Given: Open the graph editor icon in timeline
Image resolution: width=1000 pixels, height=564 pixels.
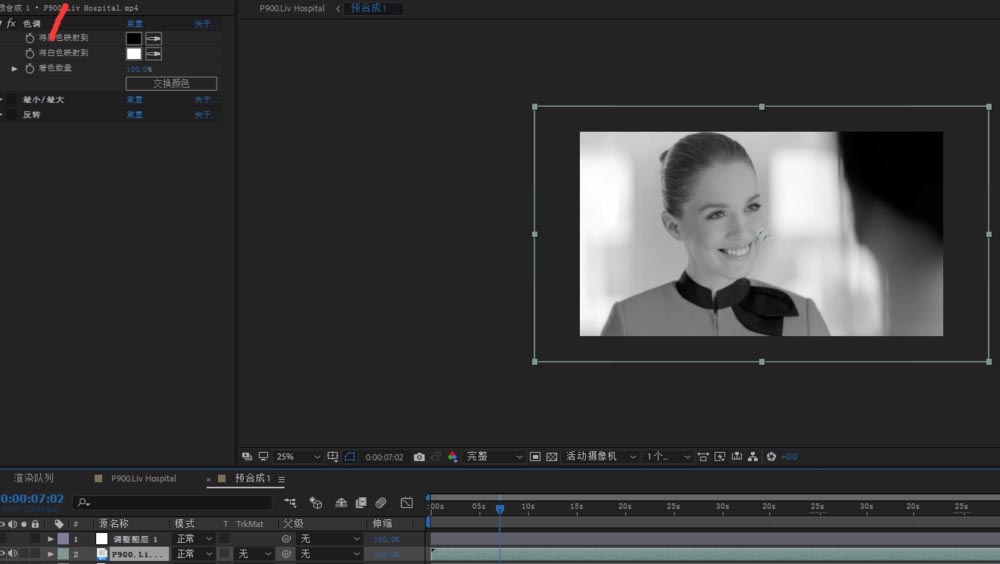Looking at the screenshot, I should 407,503.
